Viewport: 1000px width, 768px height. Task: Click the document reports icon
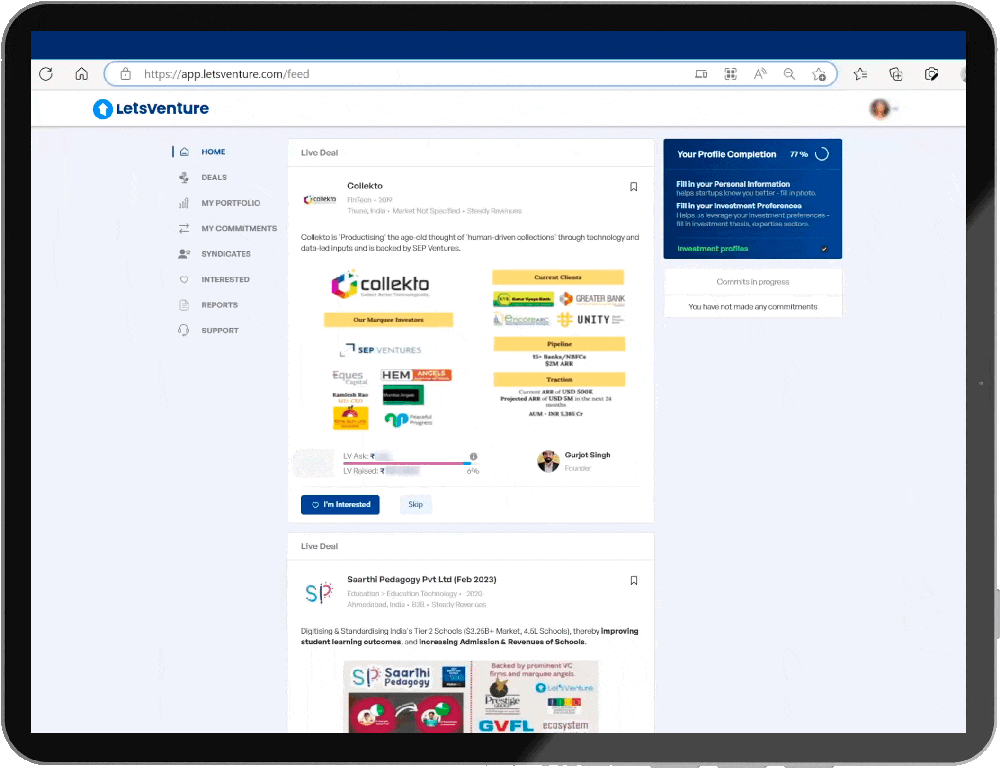point(184,305)
